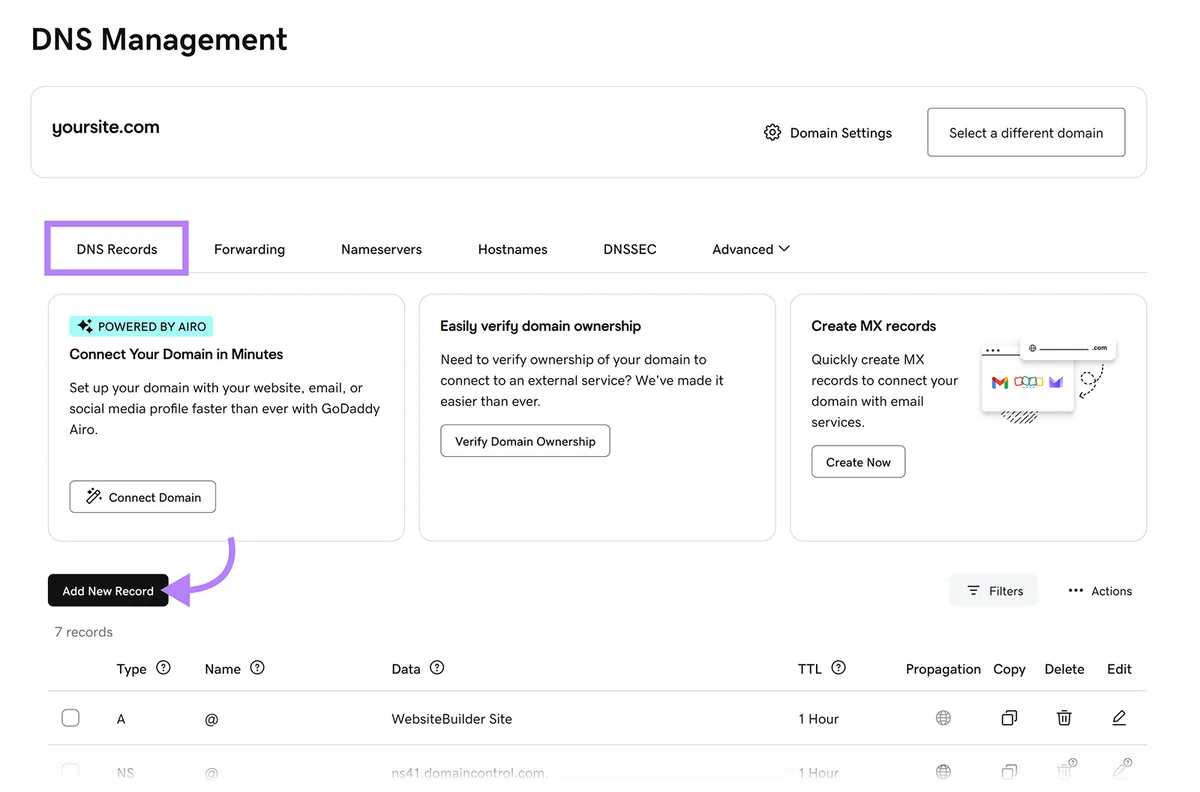Click the Connect Your Domain in Minutes heading
Screen dimensions: 1200x792
point(176,354)
